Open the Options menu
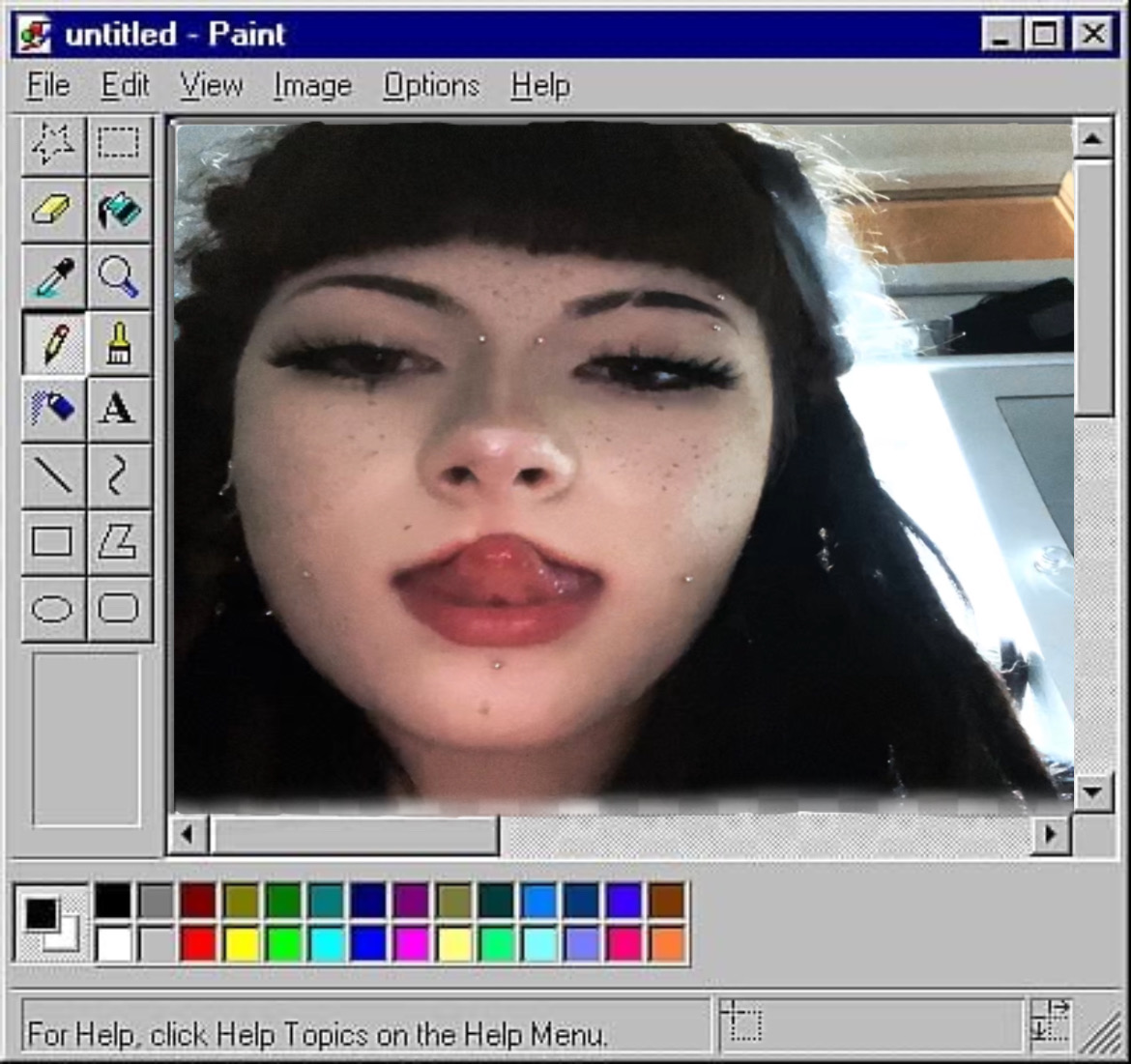The height and width of the screenshot is (1064, 1131). (x=431, y=86)
